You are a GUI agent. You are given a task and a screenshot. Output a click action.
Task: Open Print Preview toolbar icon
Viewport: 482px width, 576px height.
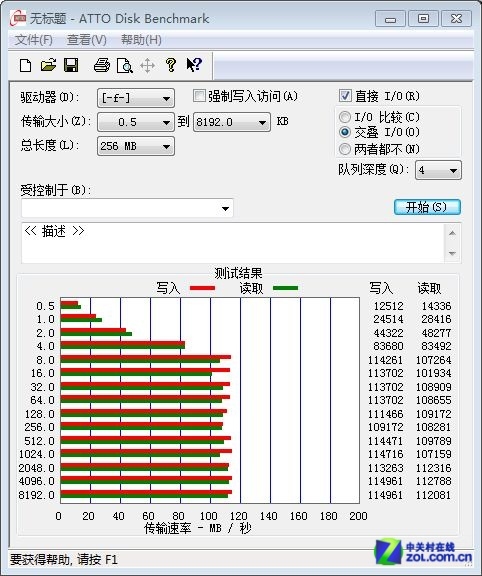pos(125,66)
